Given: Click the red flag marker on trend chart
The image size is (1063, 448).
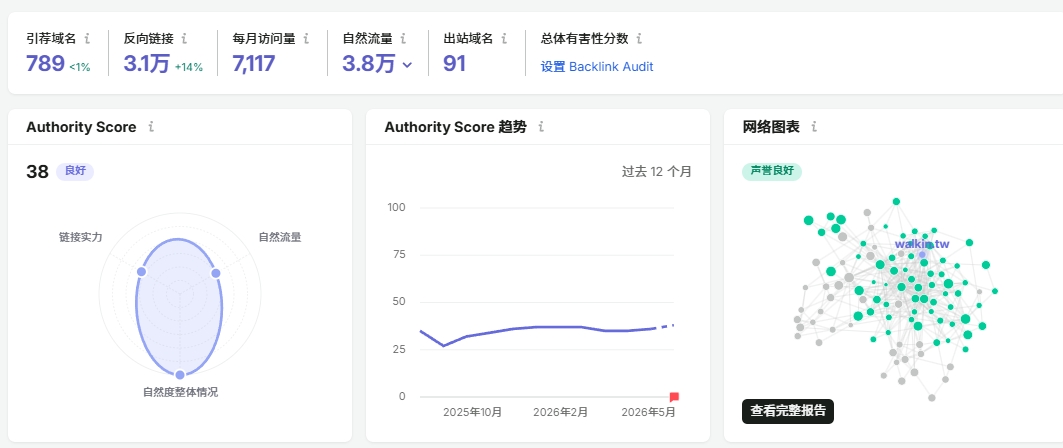Looking at the screenshot, I should 674,397.
